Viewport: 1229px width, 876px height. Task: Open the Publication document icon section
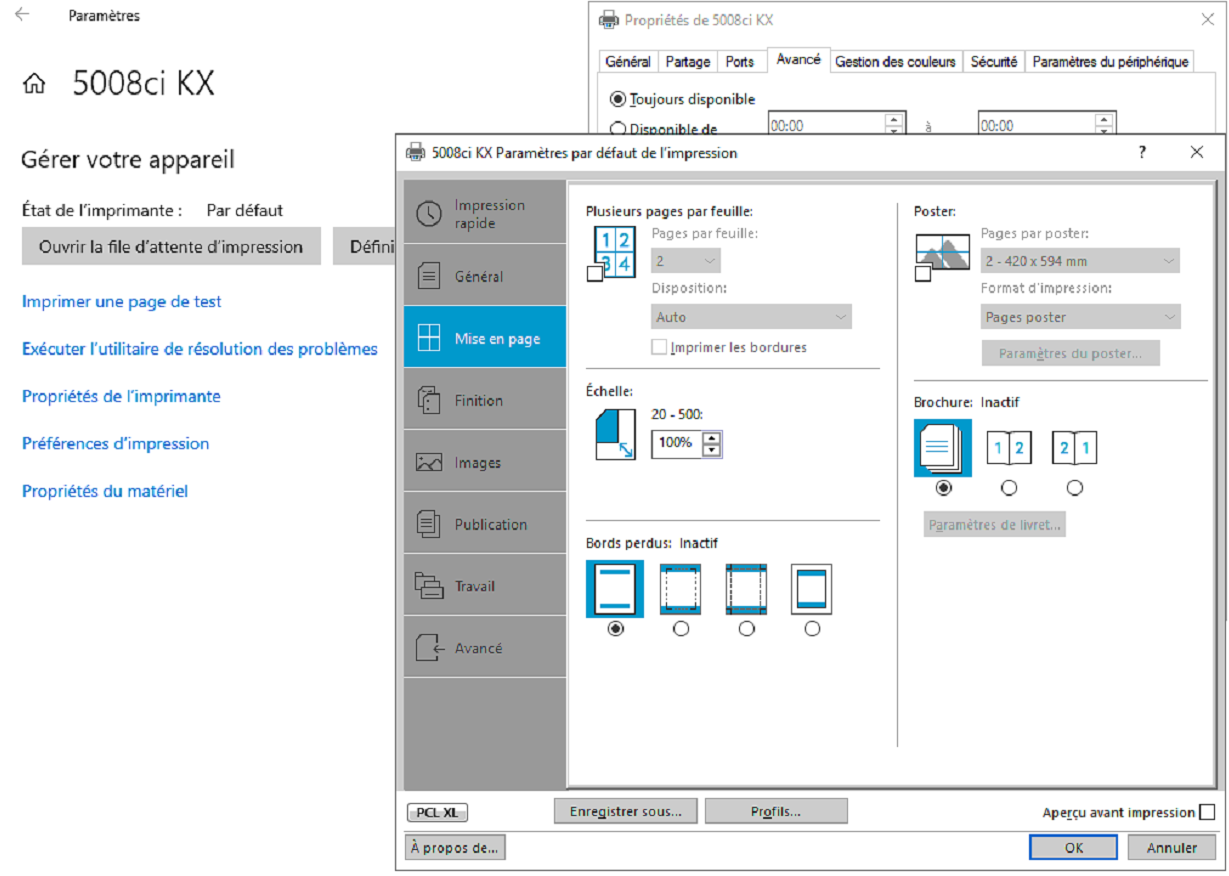point(428,524)
